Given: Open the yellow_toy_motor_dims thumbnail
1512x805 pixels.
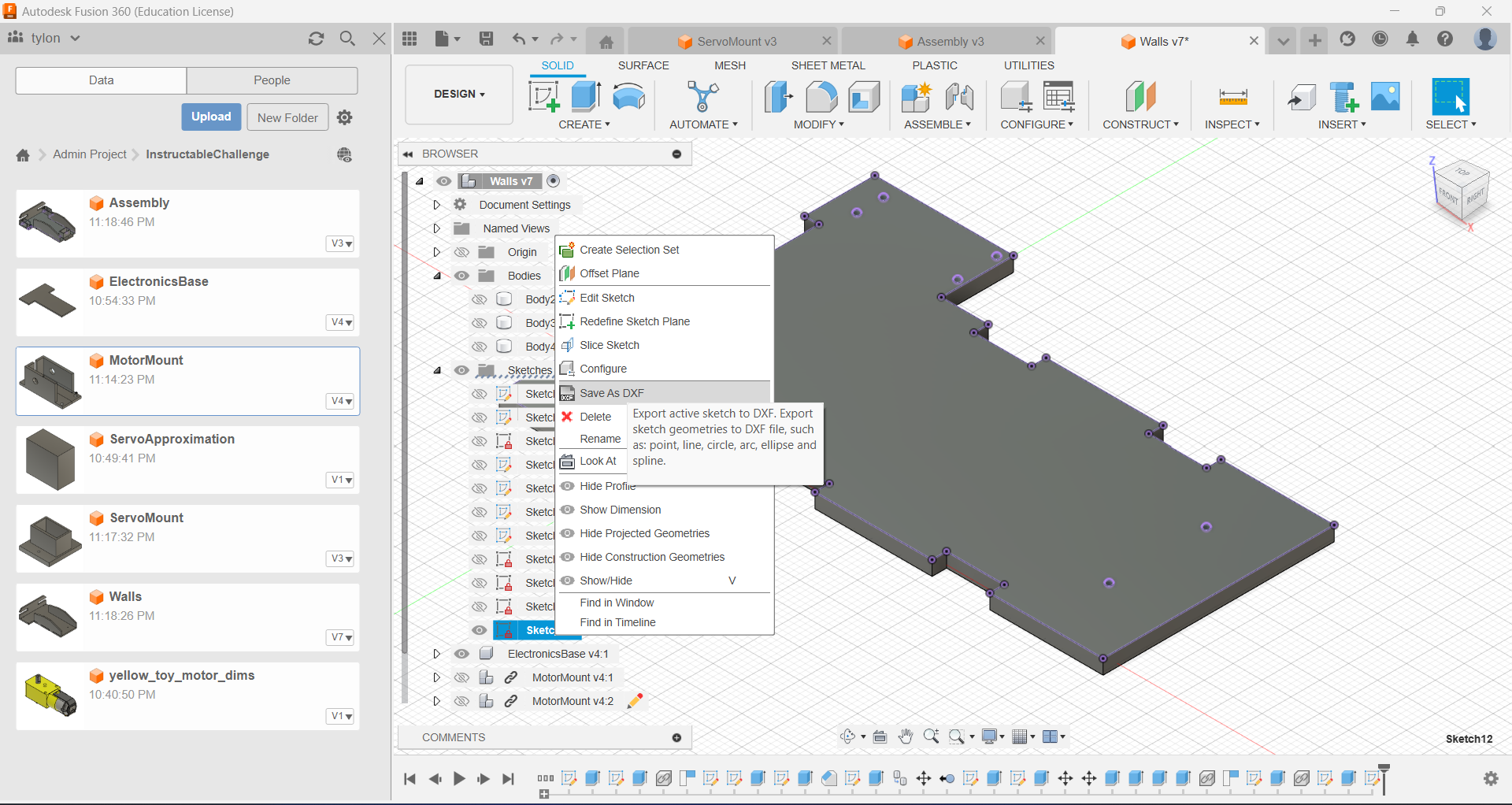Looking at the screenshot, I should pyautogui.click(x=50, y=695).
